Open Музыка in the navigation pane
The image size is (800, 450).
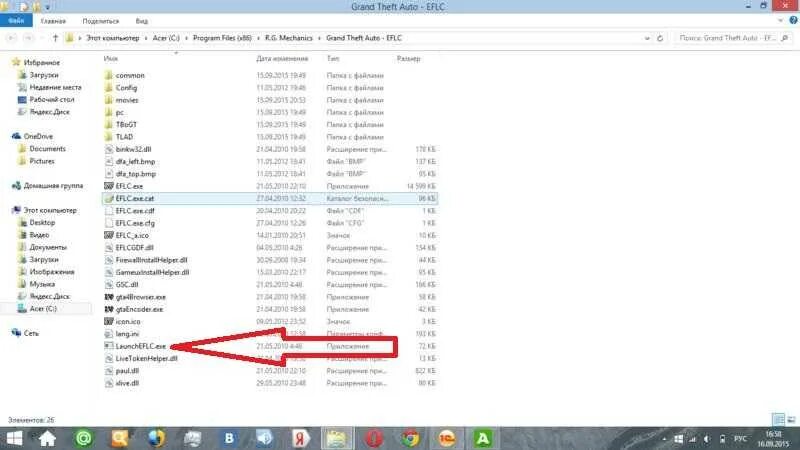[x=42, y=284]
